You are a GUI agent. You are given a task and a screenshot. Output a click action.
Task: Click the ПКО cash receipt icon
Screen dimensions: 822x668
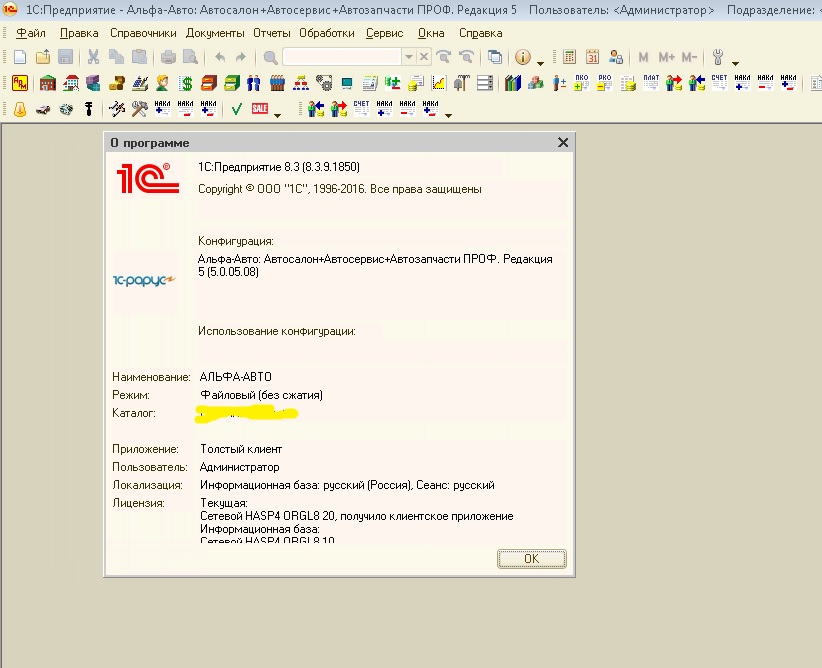581,83
